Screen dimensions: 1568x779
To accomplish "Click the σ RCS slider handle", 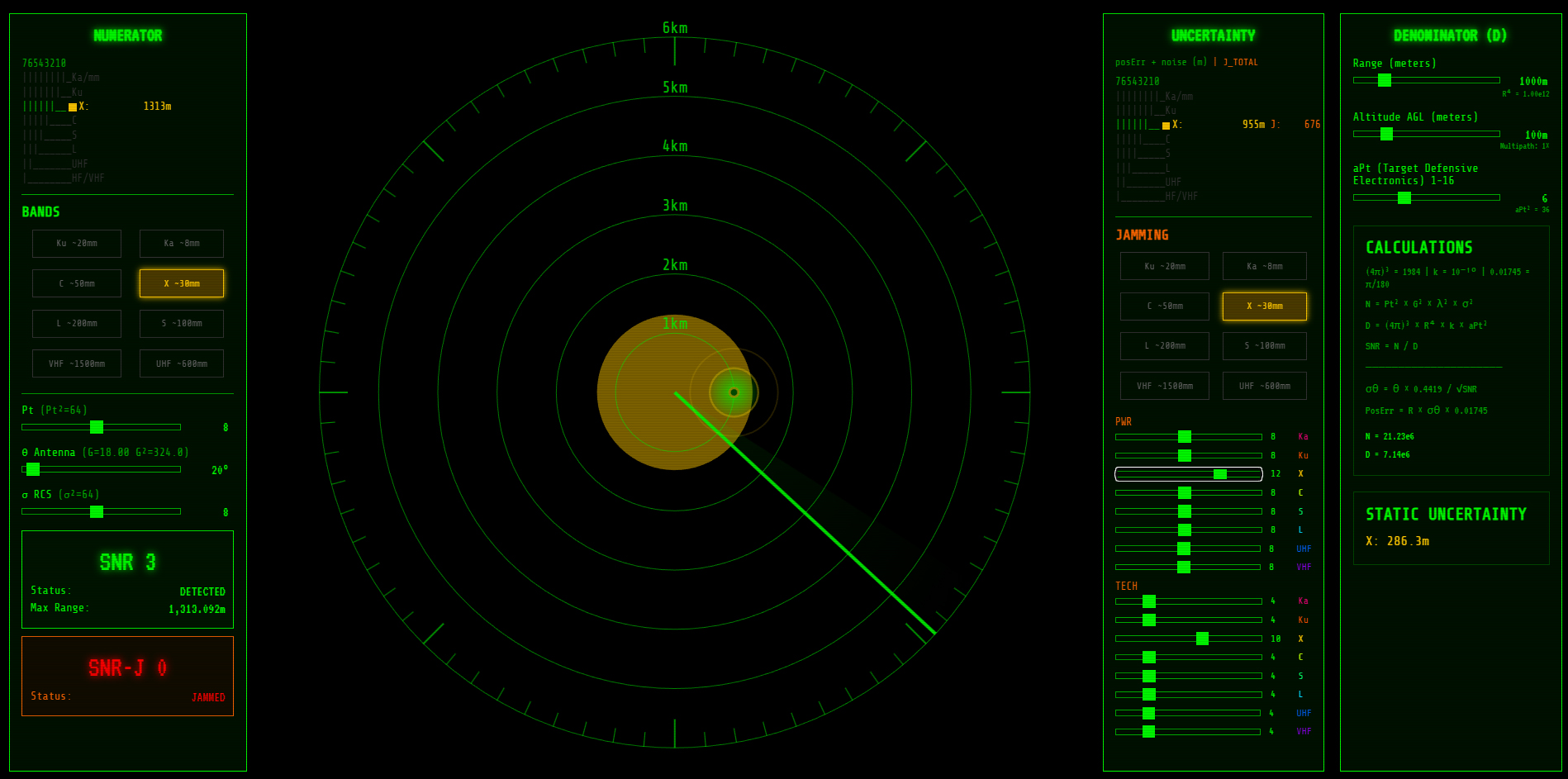I will pyautogui.click(x=97, y=511).
